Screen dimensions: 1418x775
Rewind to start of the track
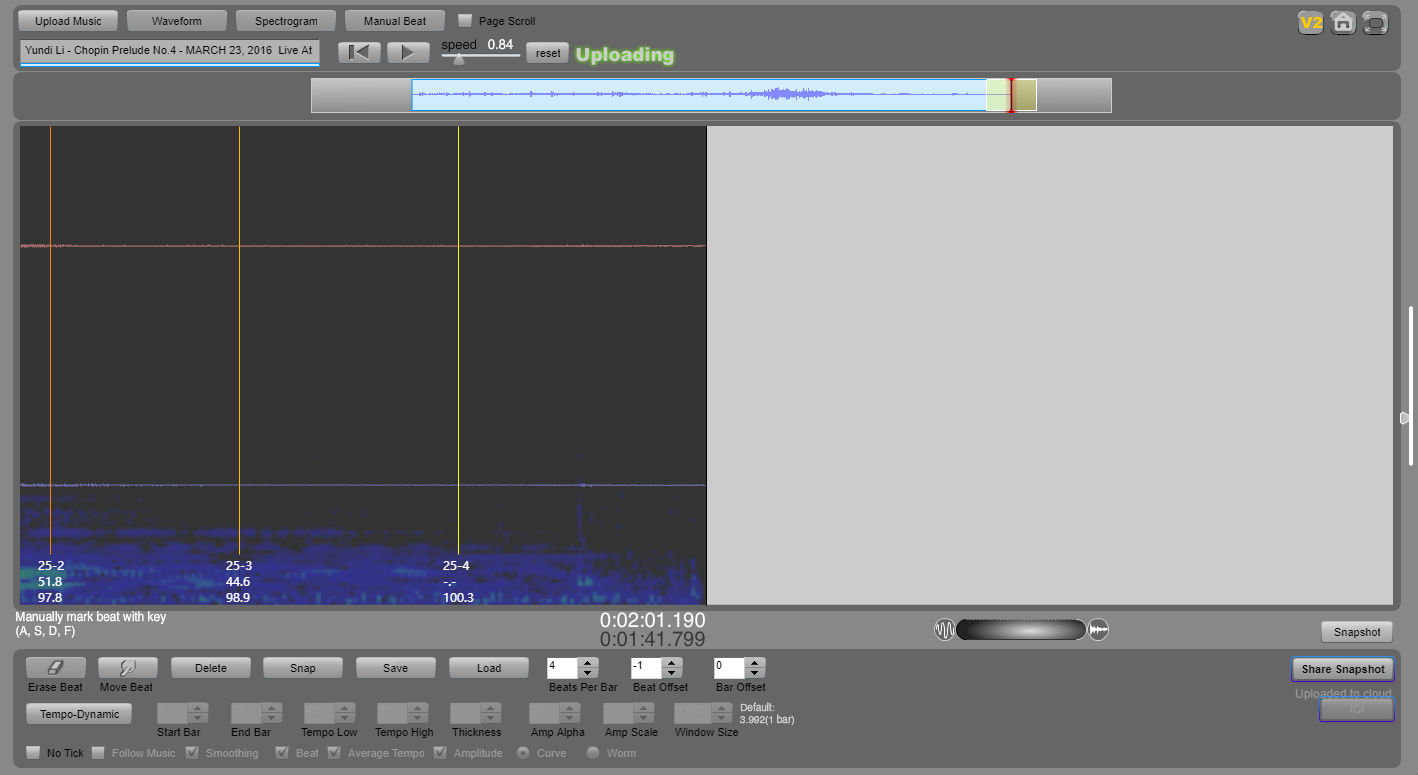358,53
